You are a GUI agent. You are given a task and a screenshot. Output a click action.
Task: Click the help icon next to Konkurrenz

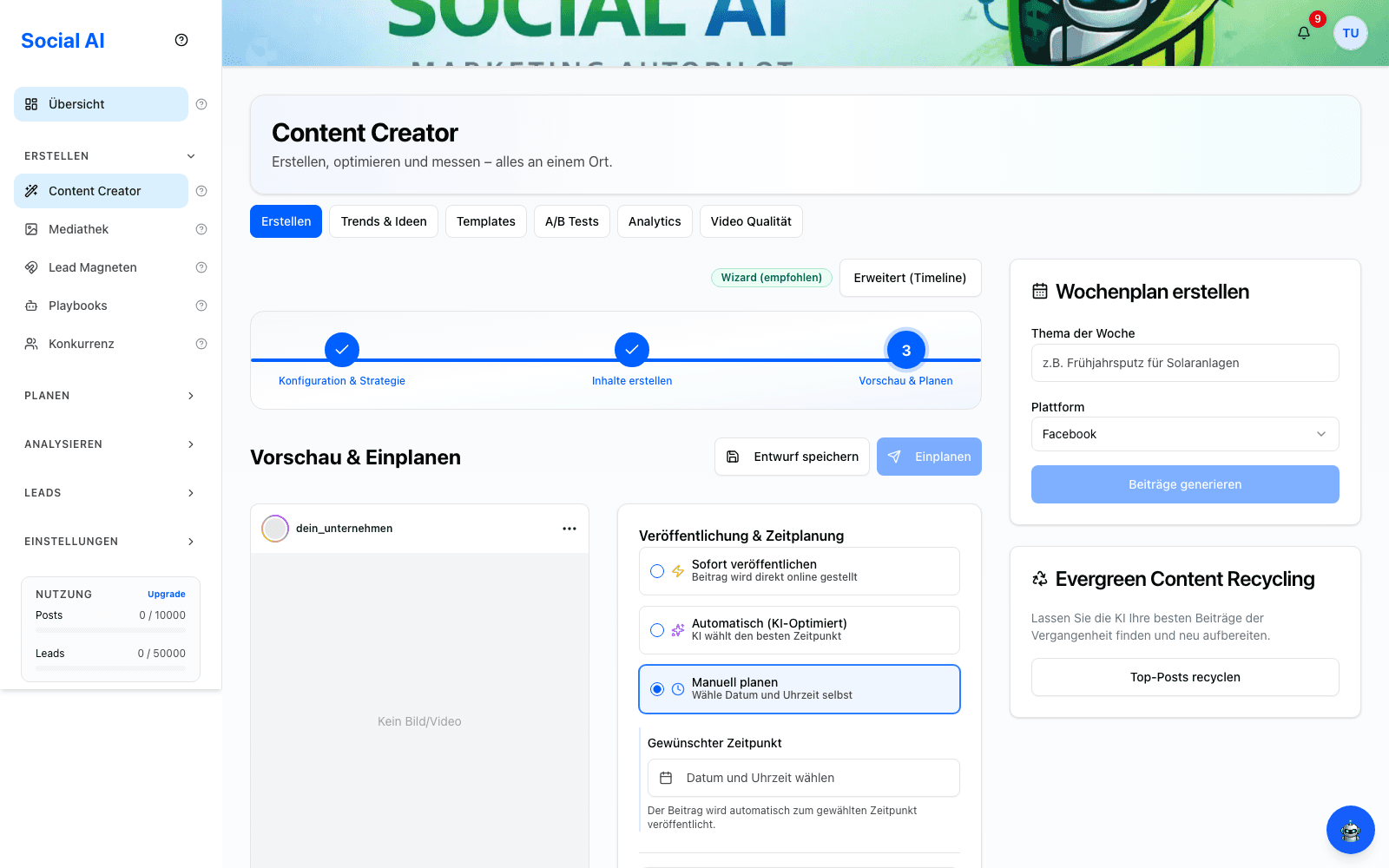click(x=201, y=344)
